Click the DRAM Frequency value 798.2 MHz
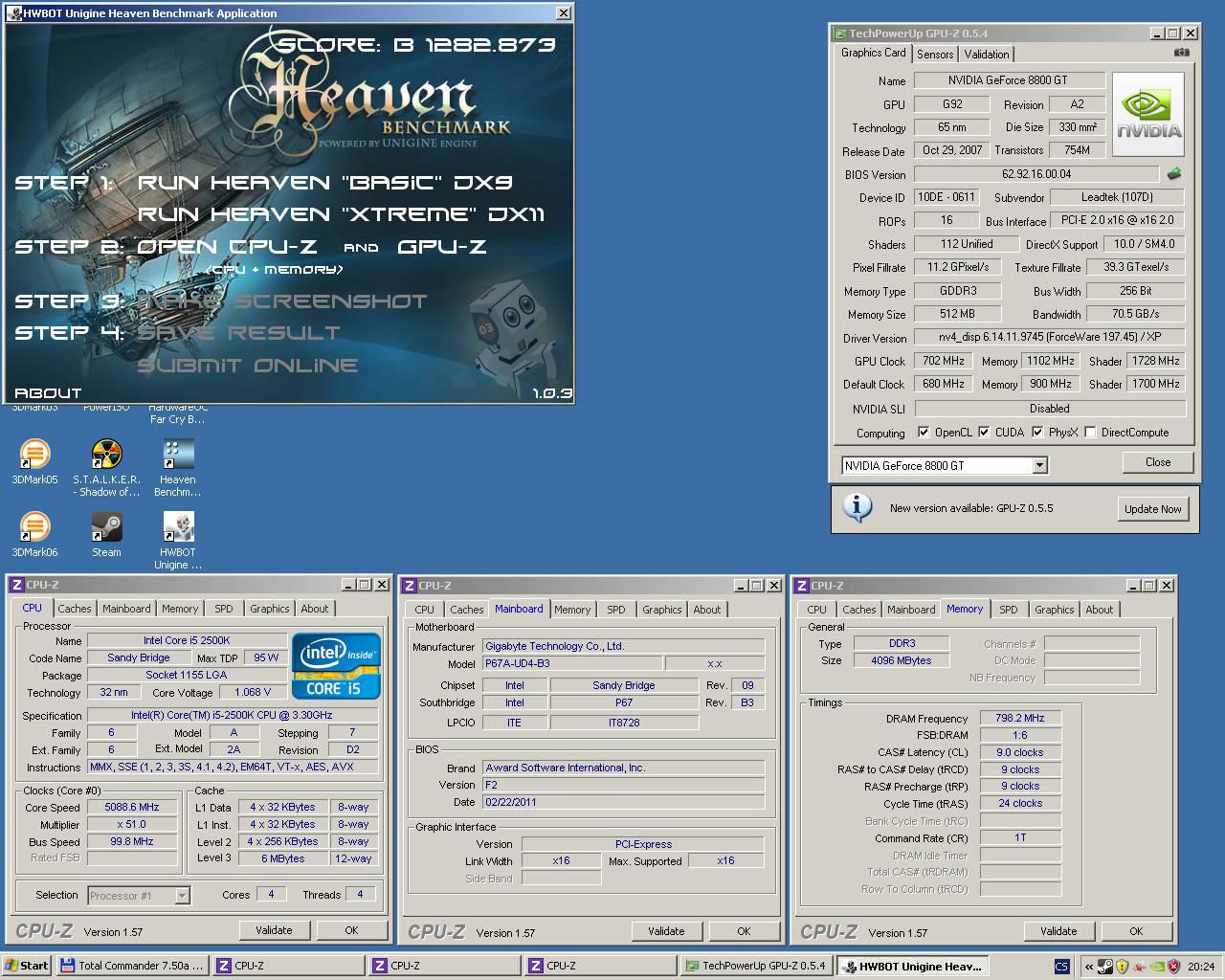 click(1020, 718)
